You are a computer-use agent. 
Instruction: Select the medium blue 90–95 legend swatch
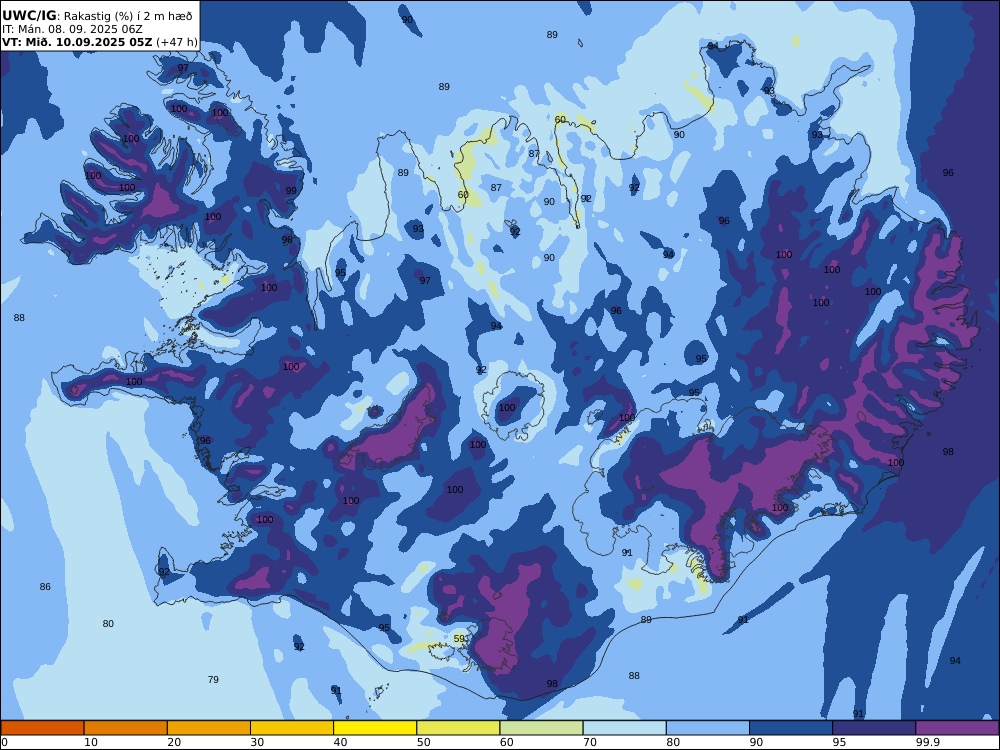(x=791, y=728)
